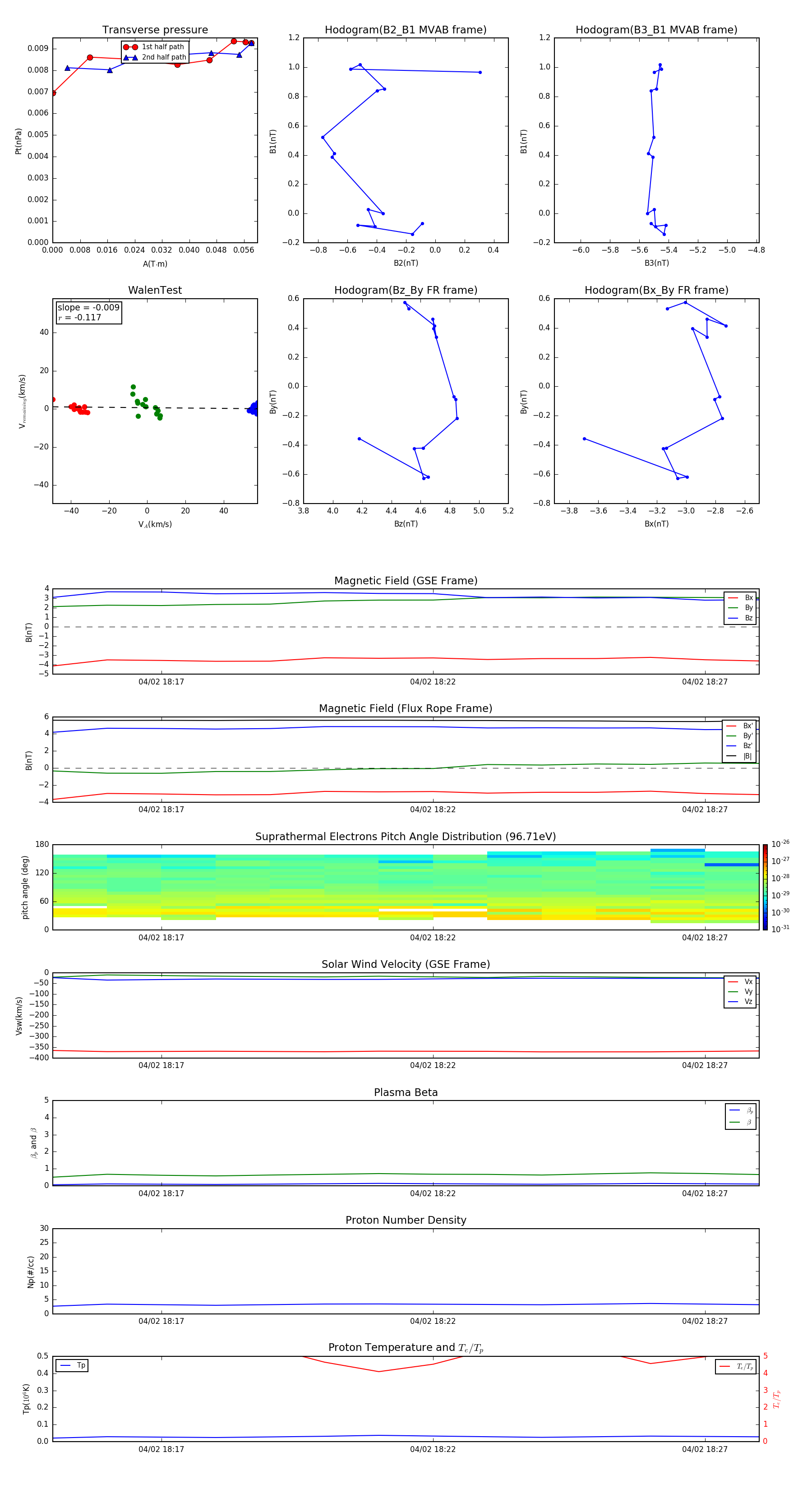Click the A(T·m) x-axis label
Screen dimensions: 812x1489
(x=155, y=264)
